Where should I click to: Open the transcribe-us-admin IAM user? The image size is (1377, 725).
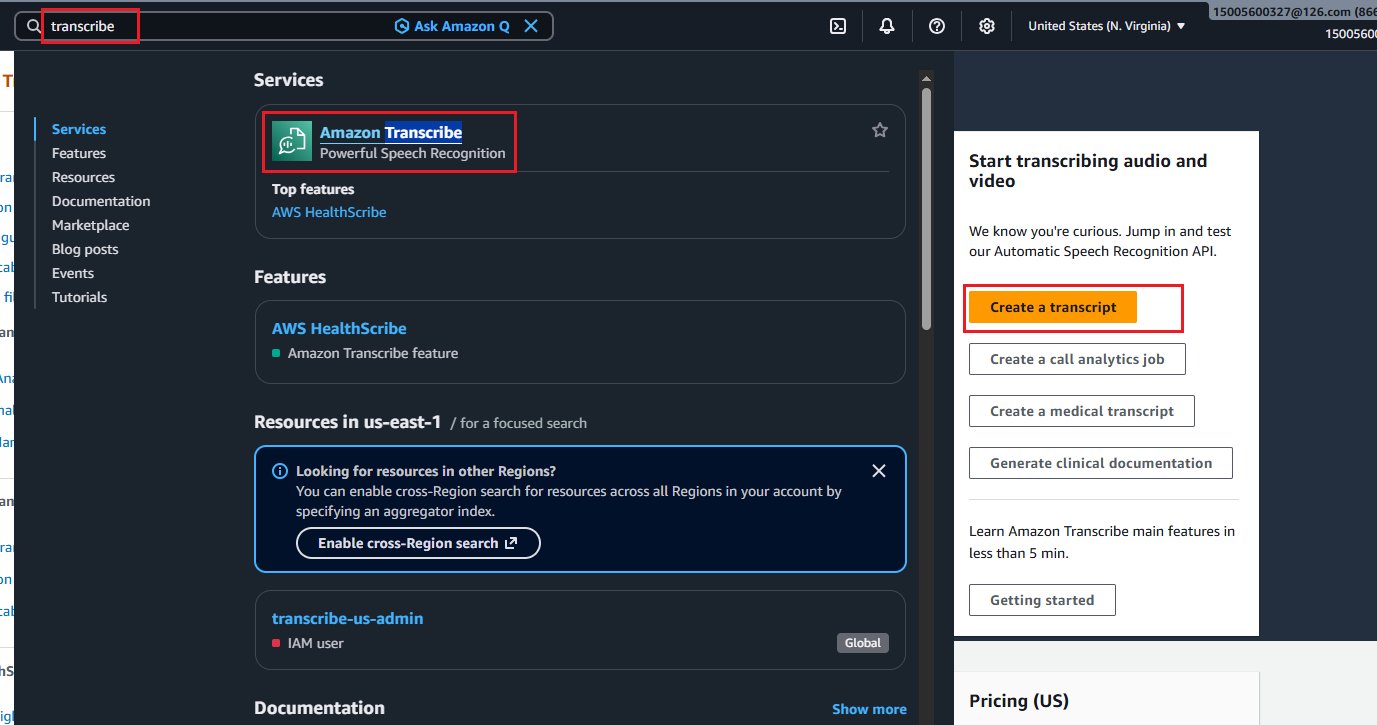pos(347,618)
